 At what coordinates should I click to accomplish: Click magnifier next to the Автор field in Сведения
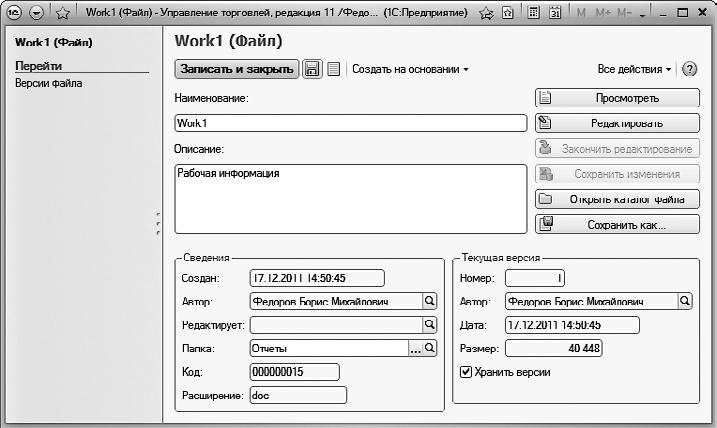[429, 300]
